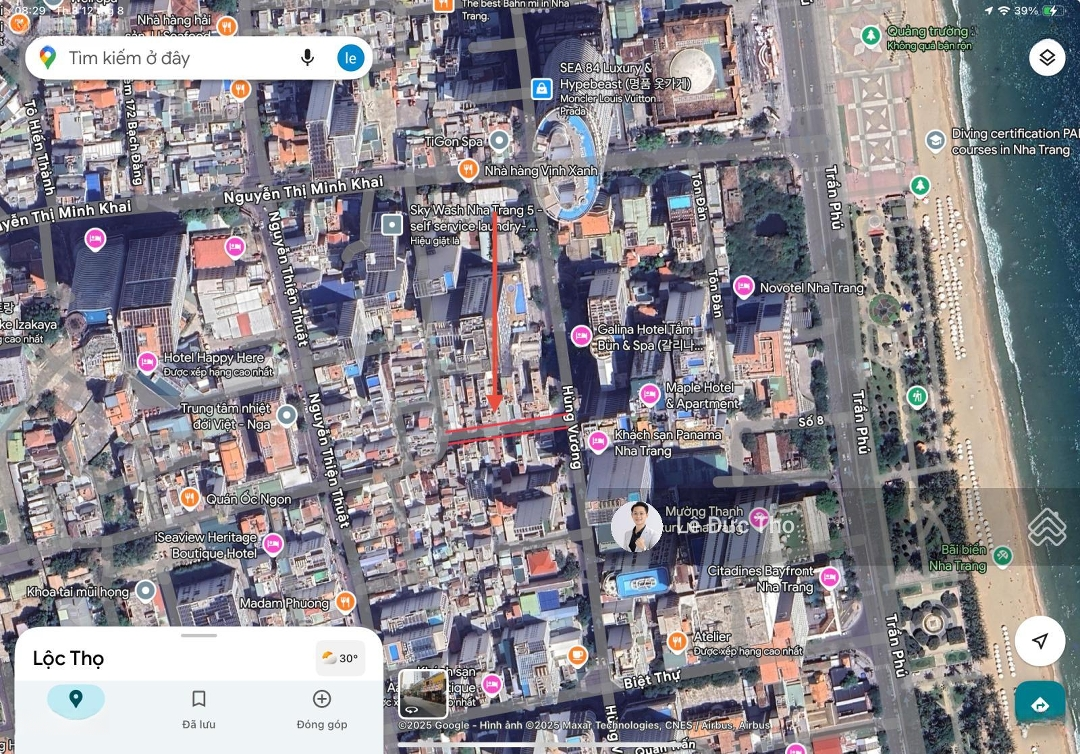Tap the Quán Ốc Ngon restaurant pin

click(x=189, y=498)
